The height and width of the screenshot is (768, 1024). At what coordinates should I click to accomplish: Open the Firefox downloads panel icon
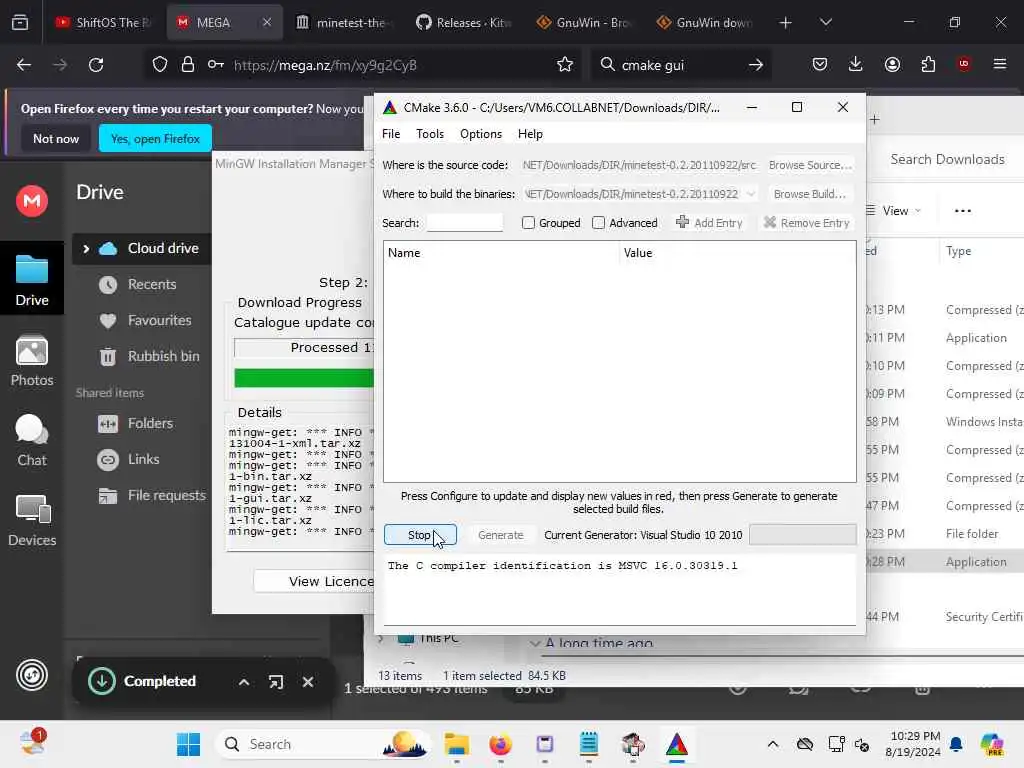point(856,64)
